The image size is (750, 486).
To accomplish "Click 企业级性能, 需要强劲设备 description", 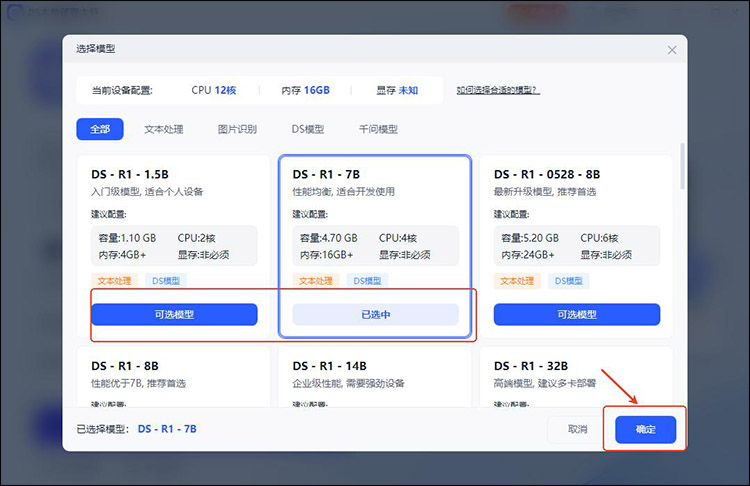I will pos(348,384).
